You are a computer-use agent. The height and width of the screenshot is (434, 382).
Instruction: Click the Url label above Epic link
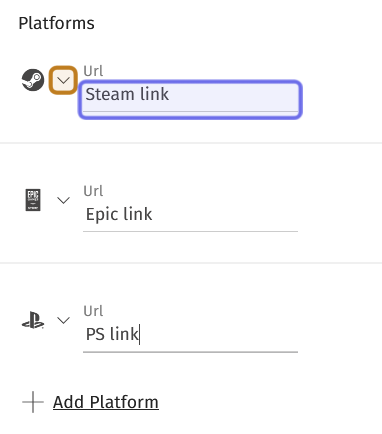click(x=93, y=191)
